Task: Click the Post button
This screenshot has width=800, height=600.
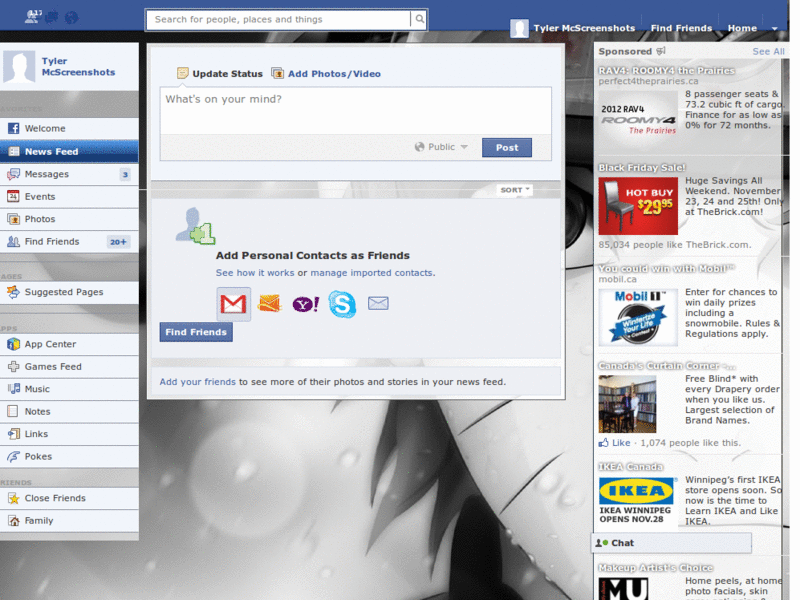Action: coord(507,147)
